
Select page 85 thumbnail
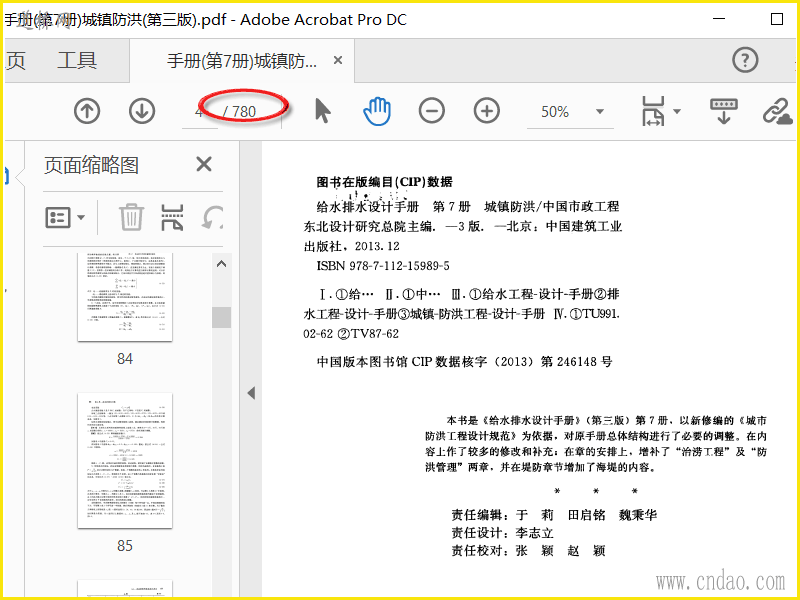[125, 461]
